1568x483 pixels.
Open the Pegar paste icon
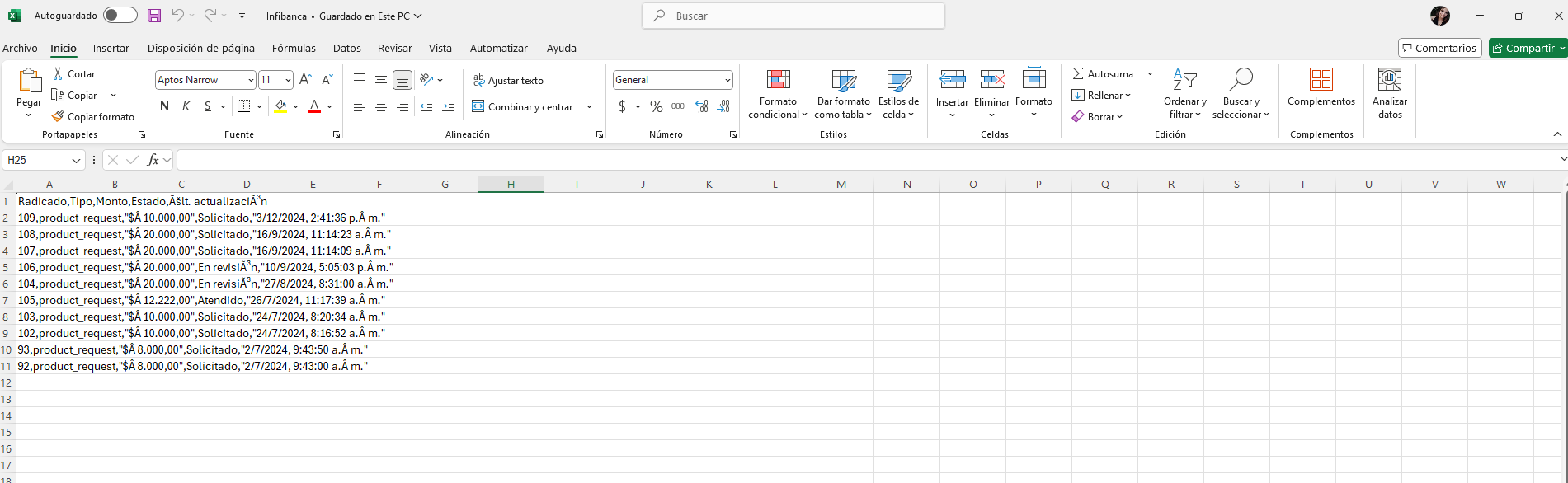29,81
